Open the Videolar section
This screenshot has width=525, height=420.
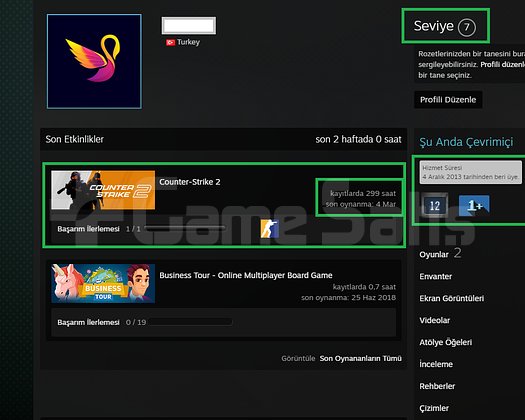point(435,320)
